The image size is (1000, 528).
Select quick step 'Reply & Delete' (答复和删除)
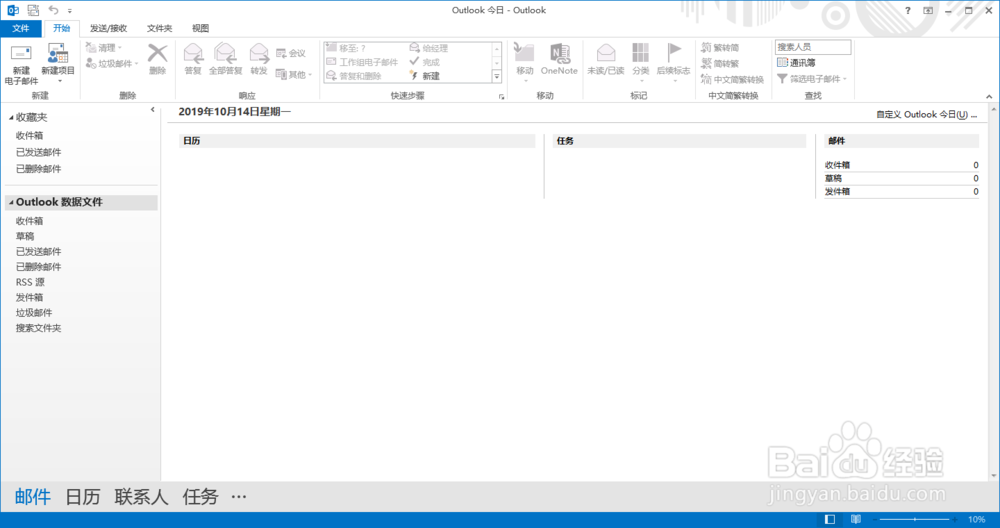(354, 76)
